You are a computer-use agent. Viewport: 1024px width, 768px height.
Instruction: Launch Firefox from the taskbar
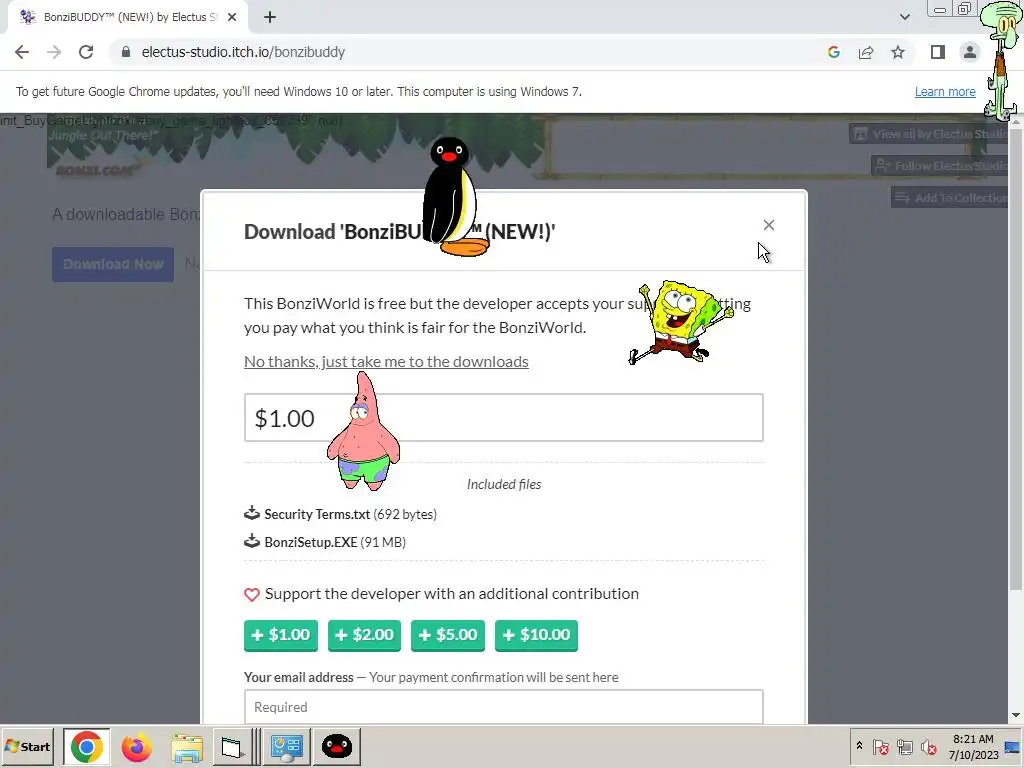136,747
